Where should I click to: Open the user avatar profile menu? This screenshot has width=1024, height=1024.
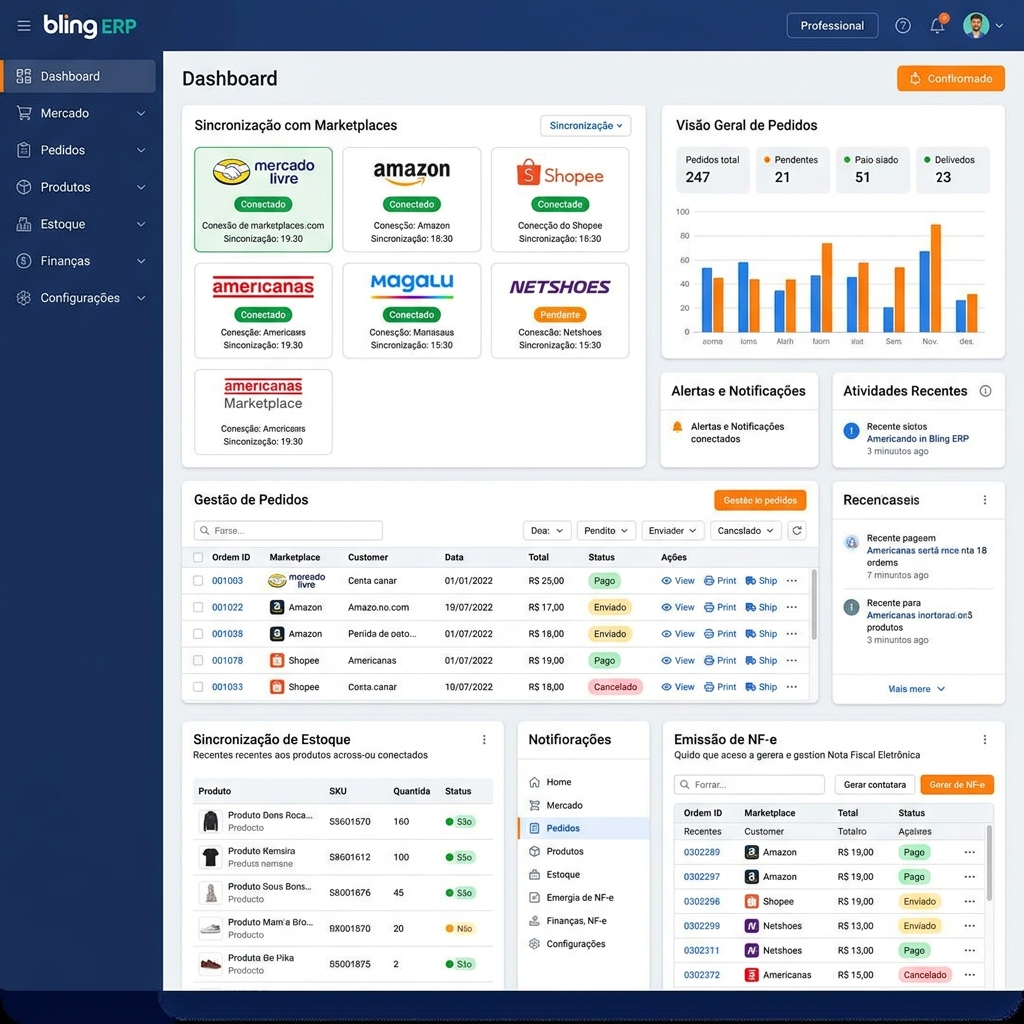click(976, 25)
